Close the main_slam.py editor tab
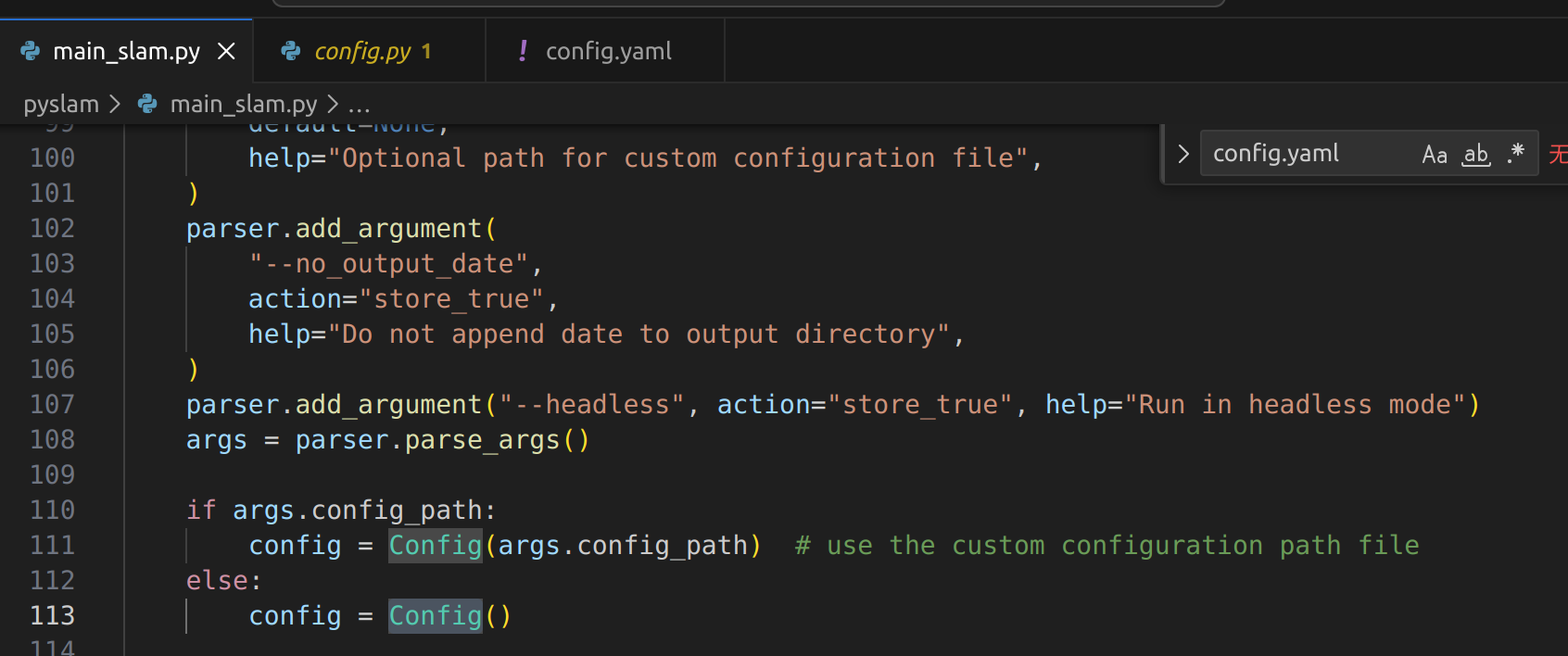 (226, 51)
